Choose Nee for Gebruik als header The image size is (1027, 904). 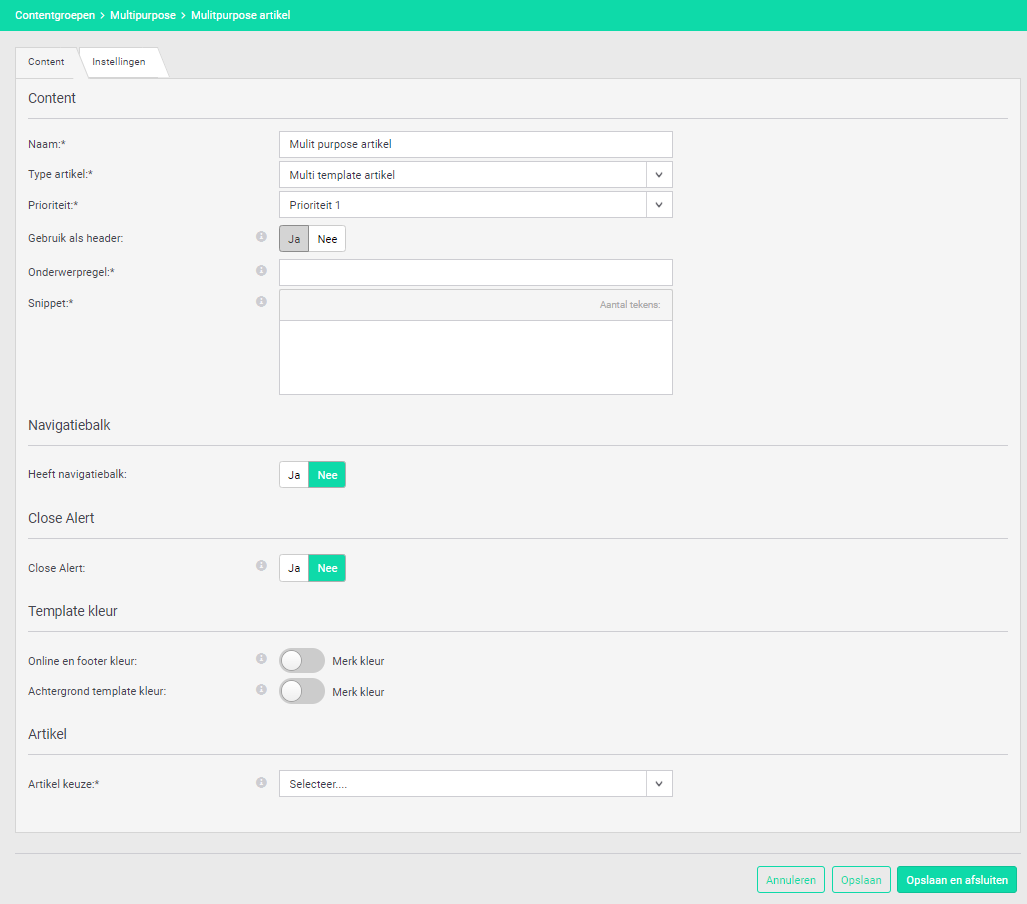pyautogui.click(x=327, y=239)
